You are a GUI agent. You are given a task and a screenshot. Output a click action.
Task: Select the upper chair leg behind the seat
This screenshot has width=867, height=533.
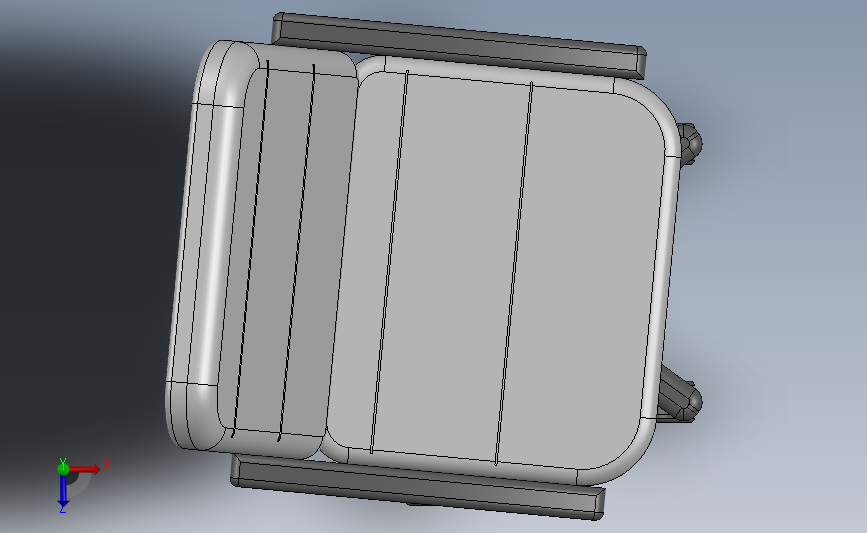689,143
